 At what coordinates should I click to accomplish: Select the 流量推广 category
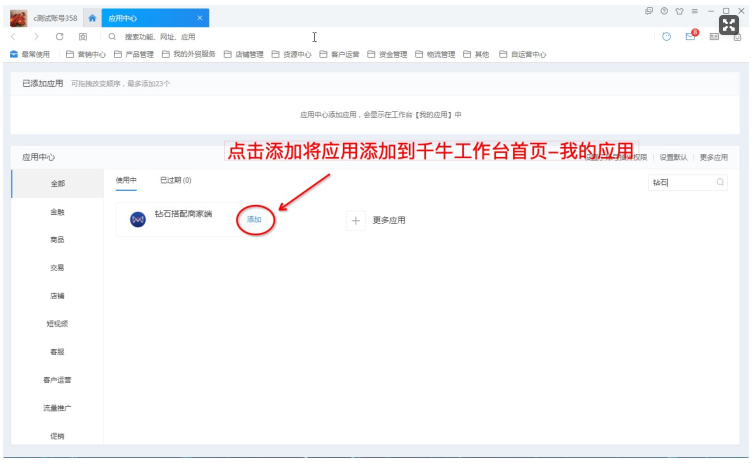pyautogui.click(x=57, y=408)
